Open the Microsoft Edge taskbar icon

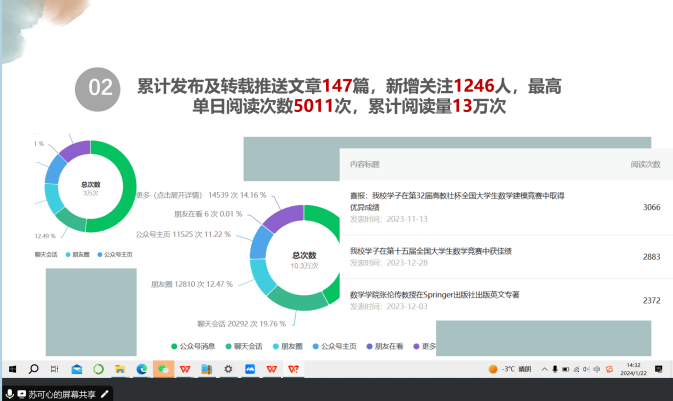(142, 369)
